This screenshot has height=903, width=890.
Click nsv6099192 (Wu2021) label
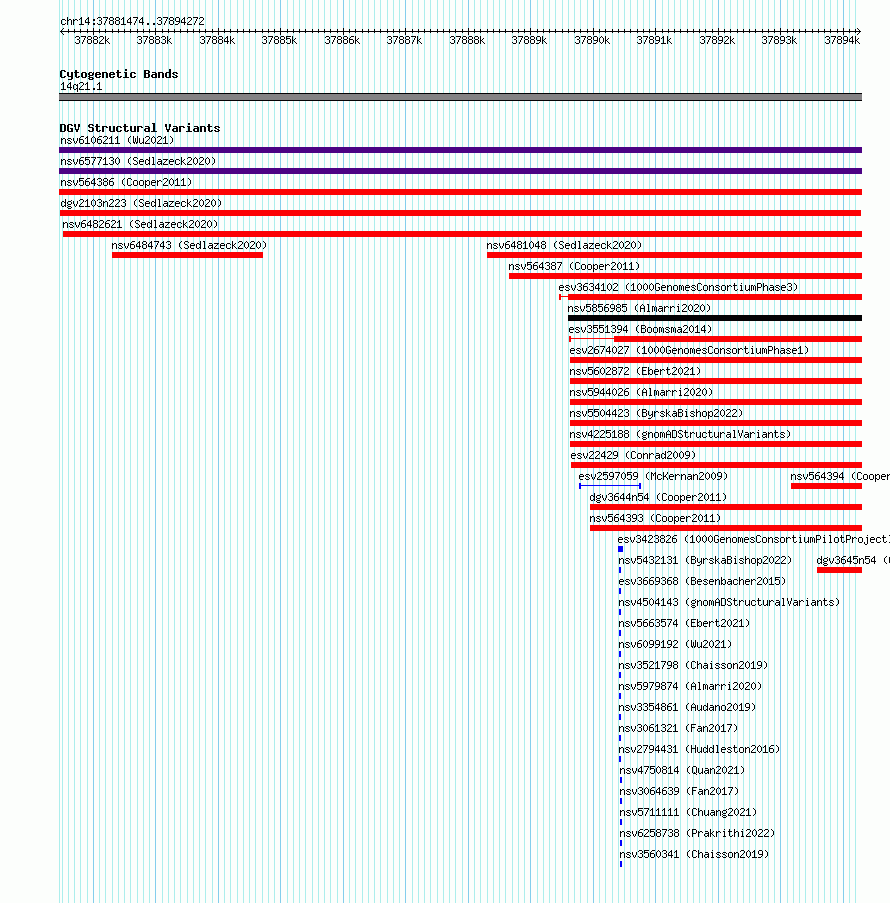(x=675, y=644)
